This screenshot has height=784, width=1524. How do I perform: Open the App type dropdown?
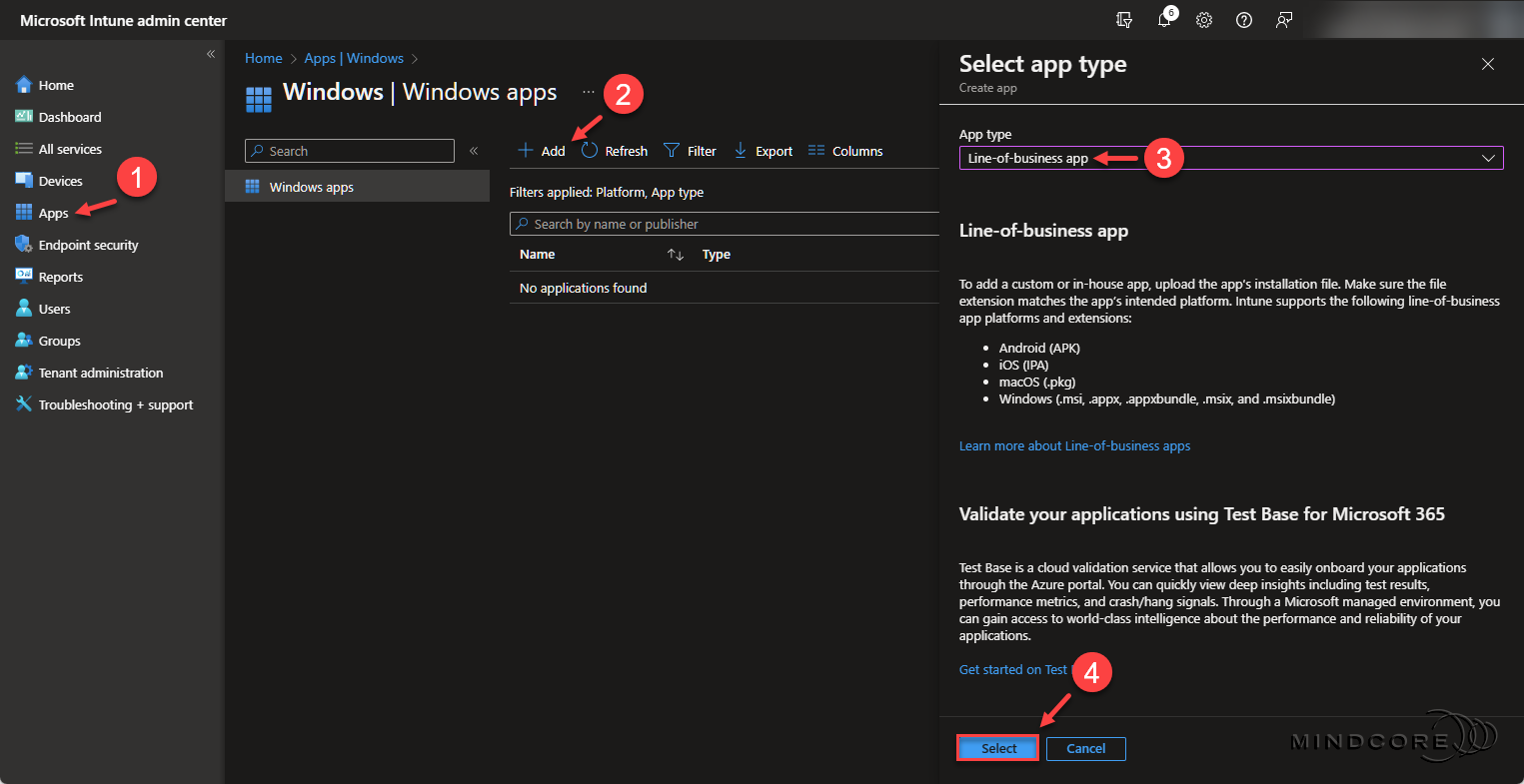[1229, 157]
